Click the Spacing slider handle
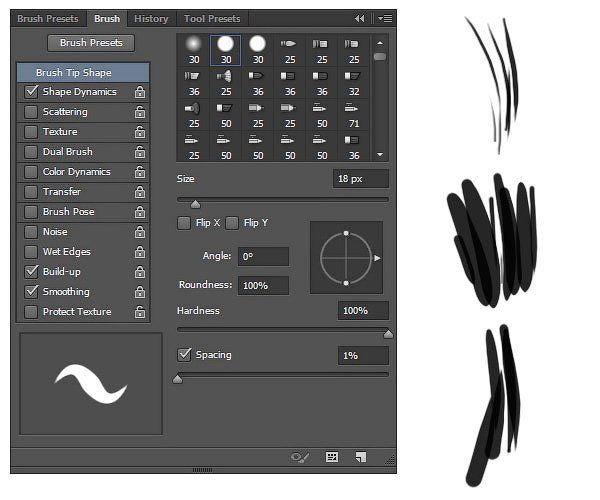600x500 pixels. pyautogui.click(x=178, y=379)
